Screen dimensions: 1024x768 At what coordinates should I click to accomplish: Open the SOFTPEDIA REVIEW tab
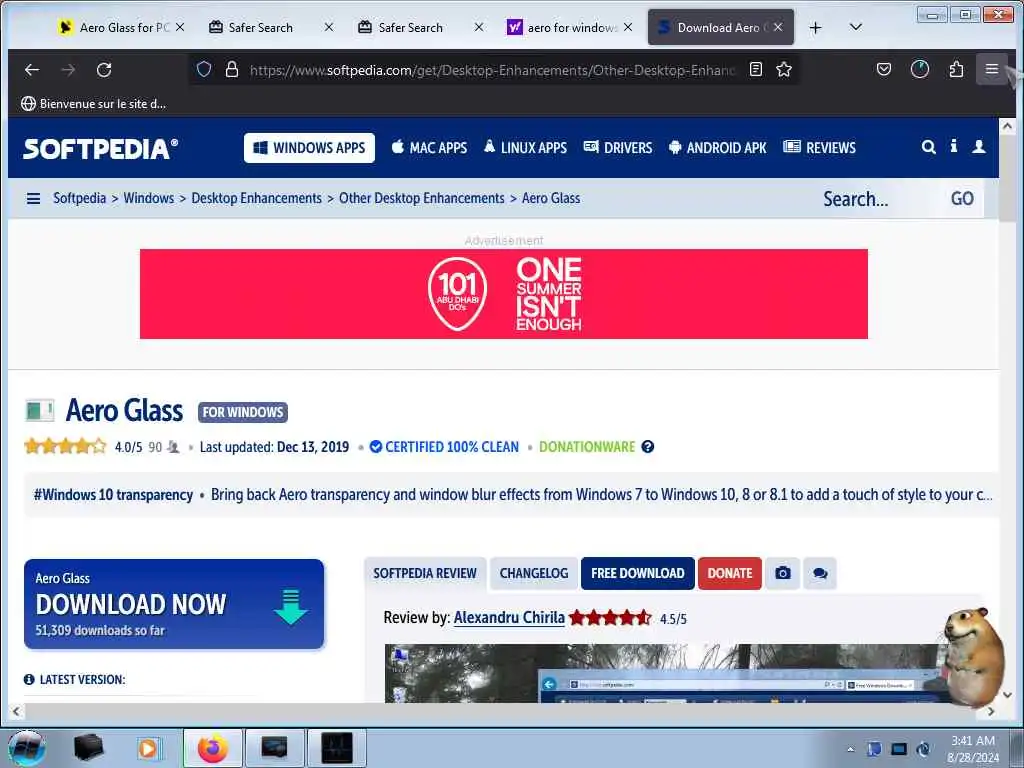coord(425,573)
